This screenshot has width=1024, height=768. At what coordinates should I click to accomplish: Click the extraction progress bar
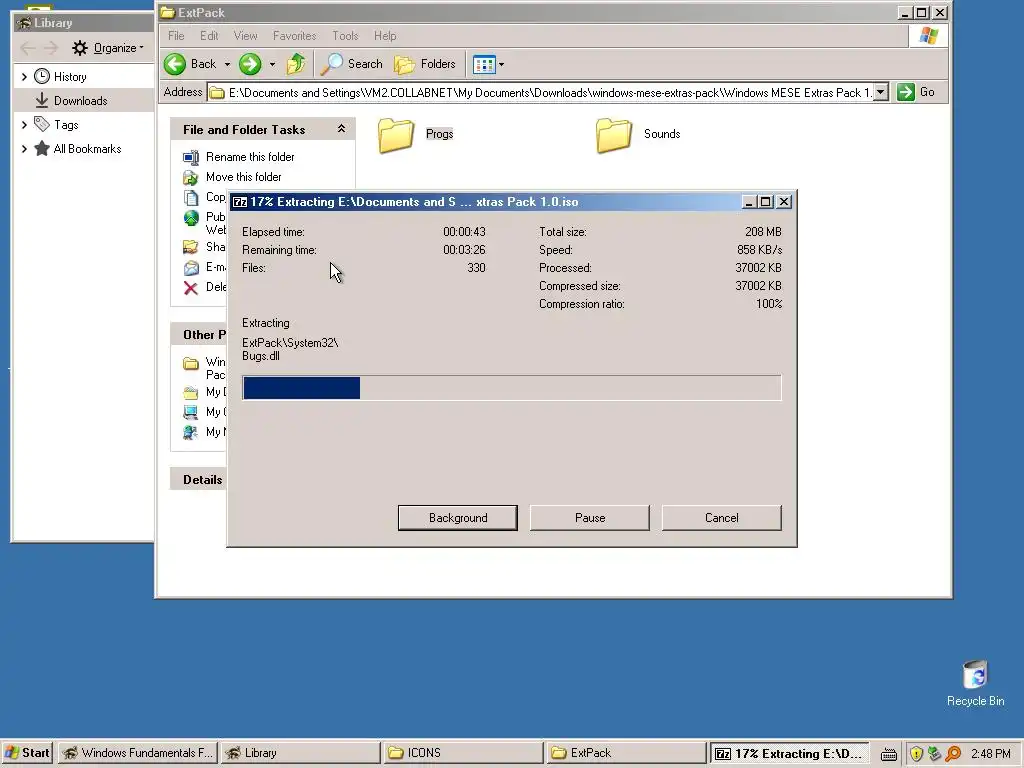tap(511, 388)
